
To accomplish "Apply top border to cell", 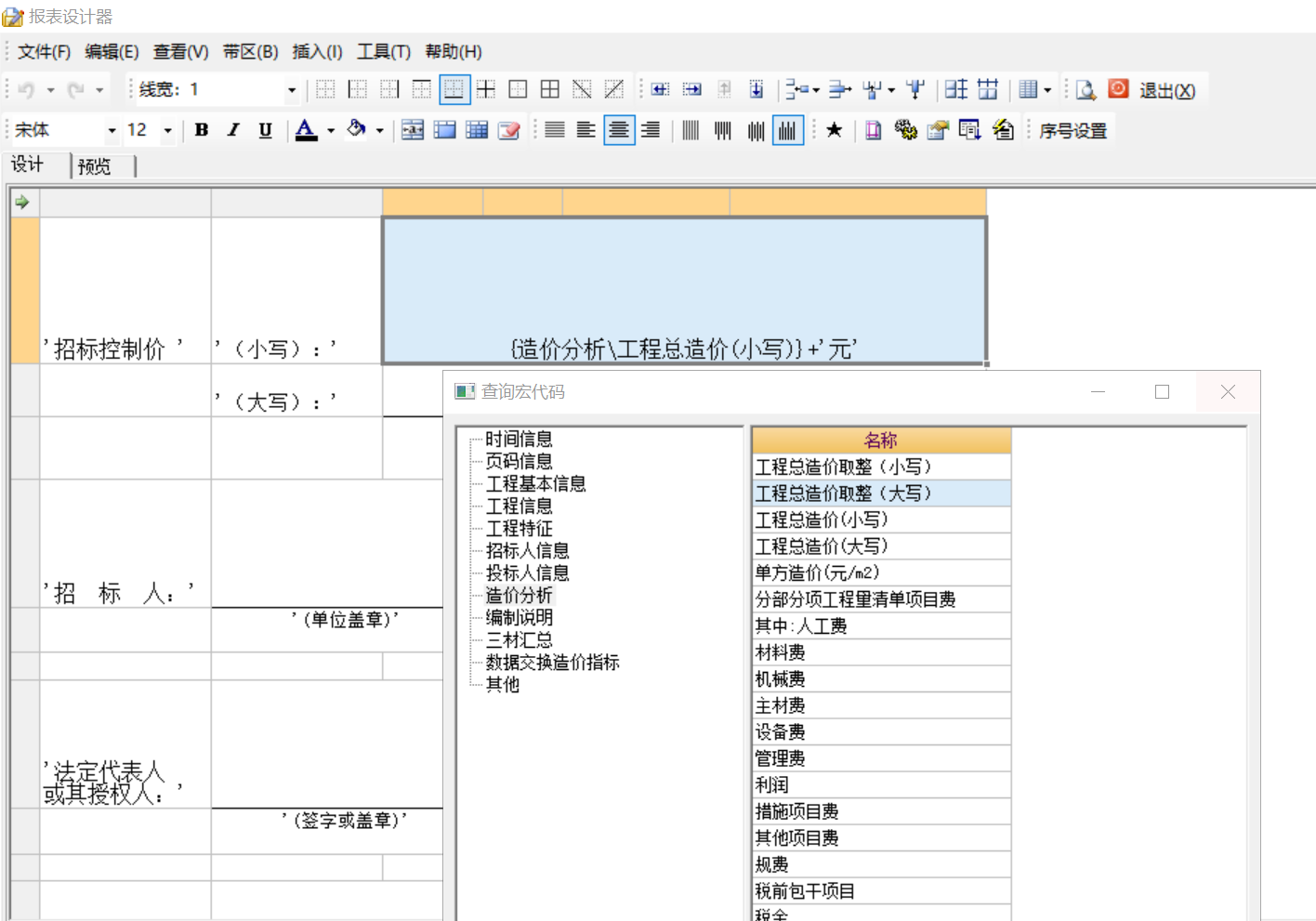I will (x=422, y=90).
